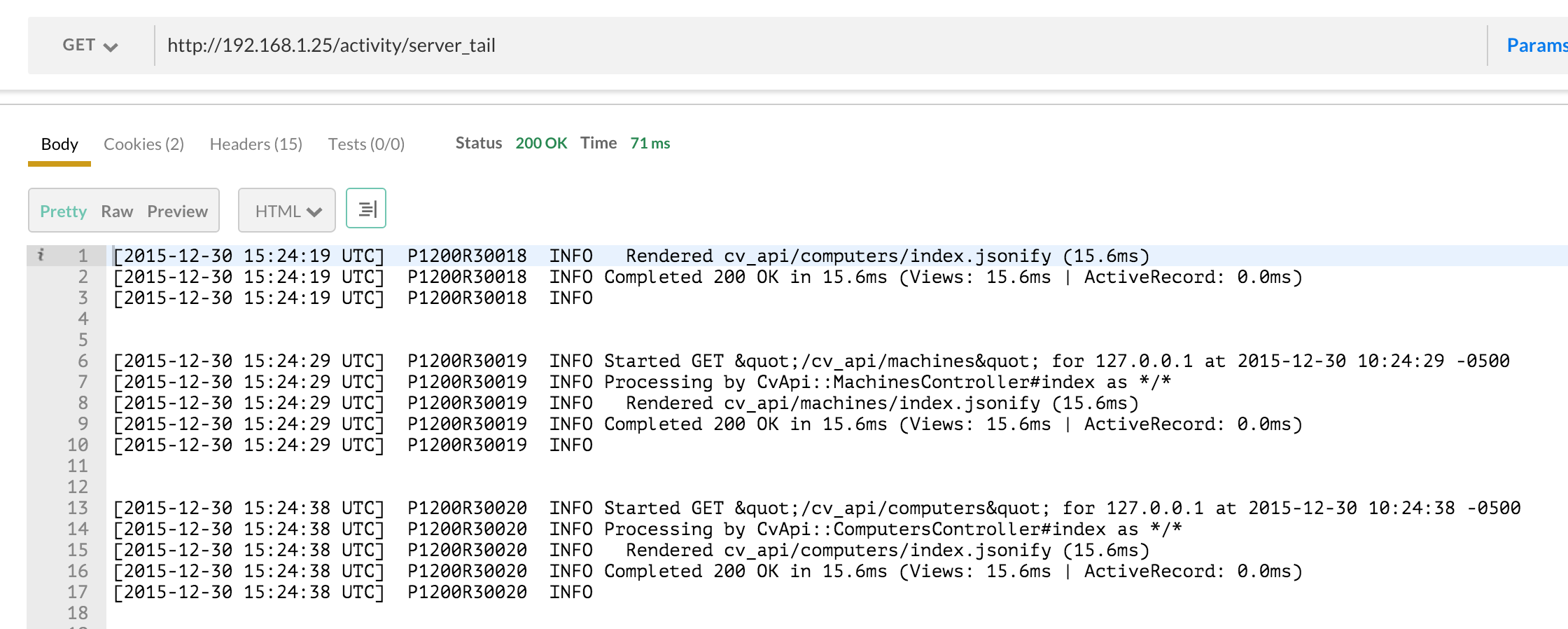The image size is (1568, 629).
Task: Click line number 13 in the gutter
Action: 78,508
